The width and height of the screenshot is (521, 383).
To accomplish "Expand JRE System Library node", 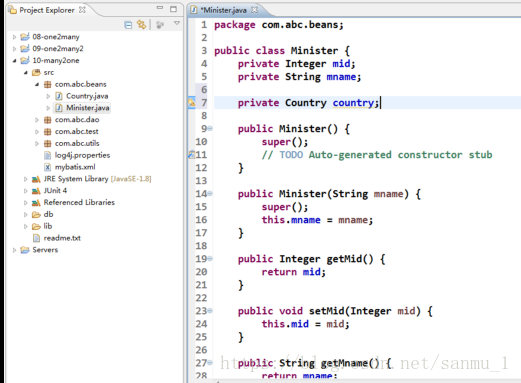I will [x=26, y=179].
